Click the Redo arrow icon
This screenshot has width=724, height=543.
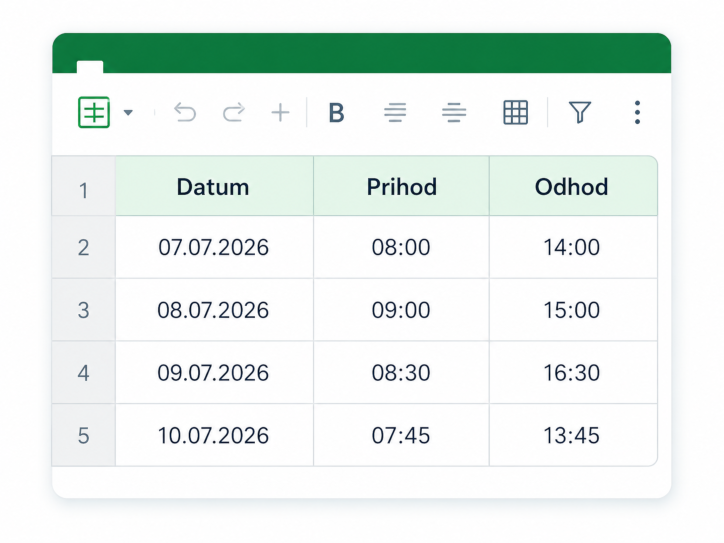[234, 112]
